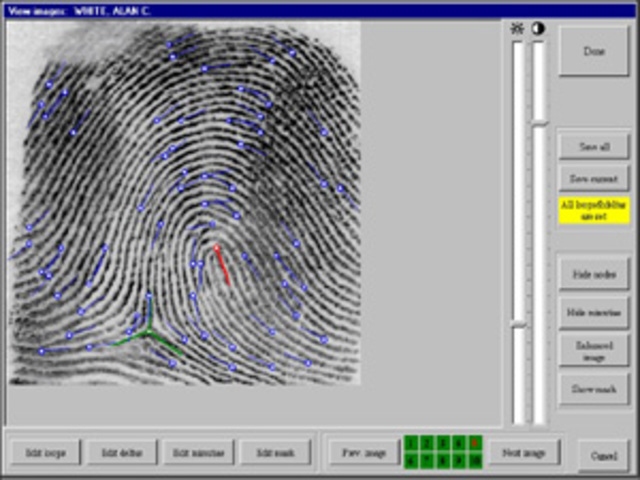Toggle the Enhanced image button
The image size is (640, 480).
(594, 351)
